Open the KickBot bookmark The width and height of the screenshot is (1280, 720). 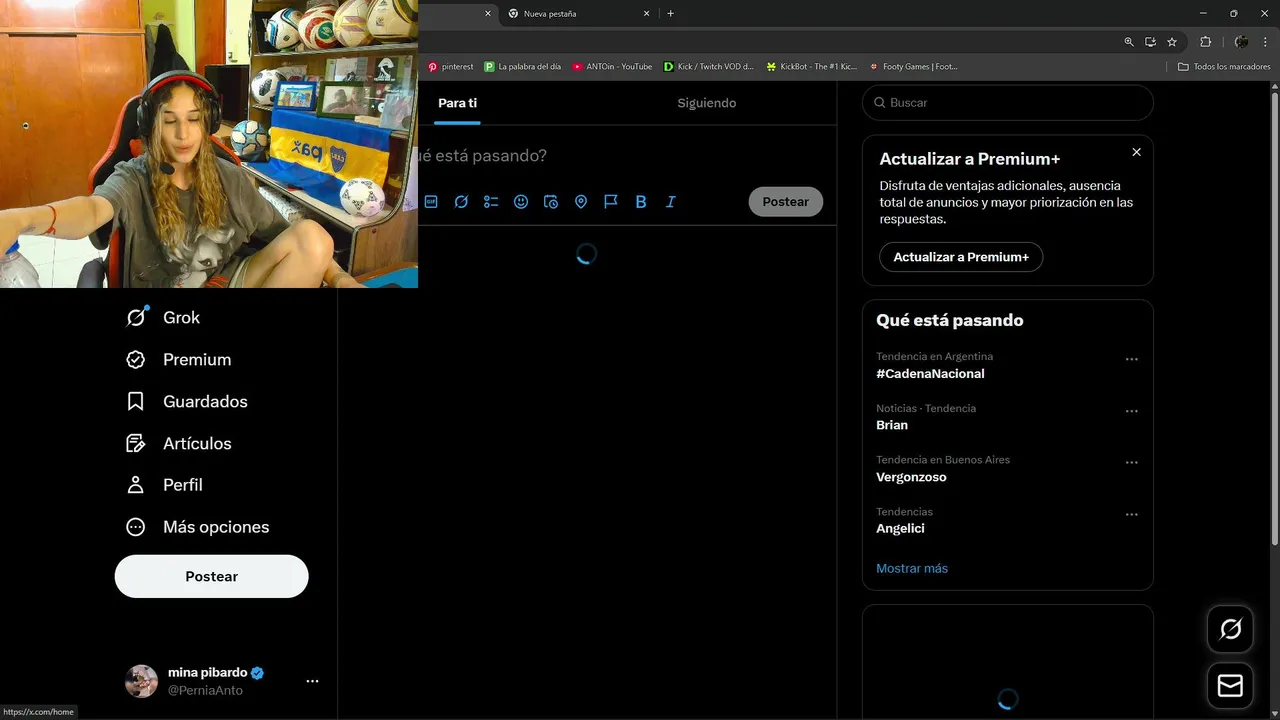tap(812, 67)
